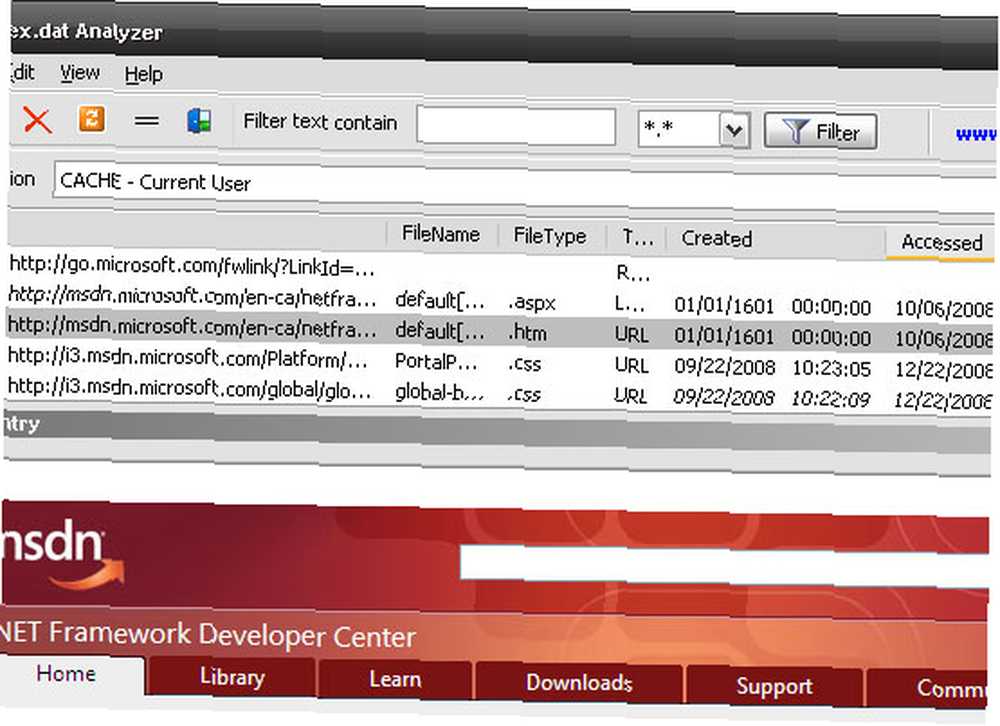Screen dimensions: 1000x726
Task: Select the i3.msdn global-b... css row
Action: coord(501,392)
